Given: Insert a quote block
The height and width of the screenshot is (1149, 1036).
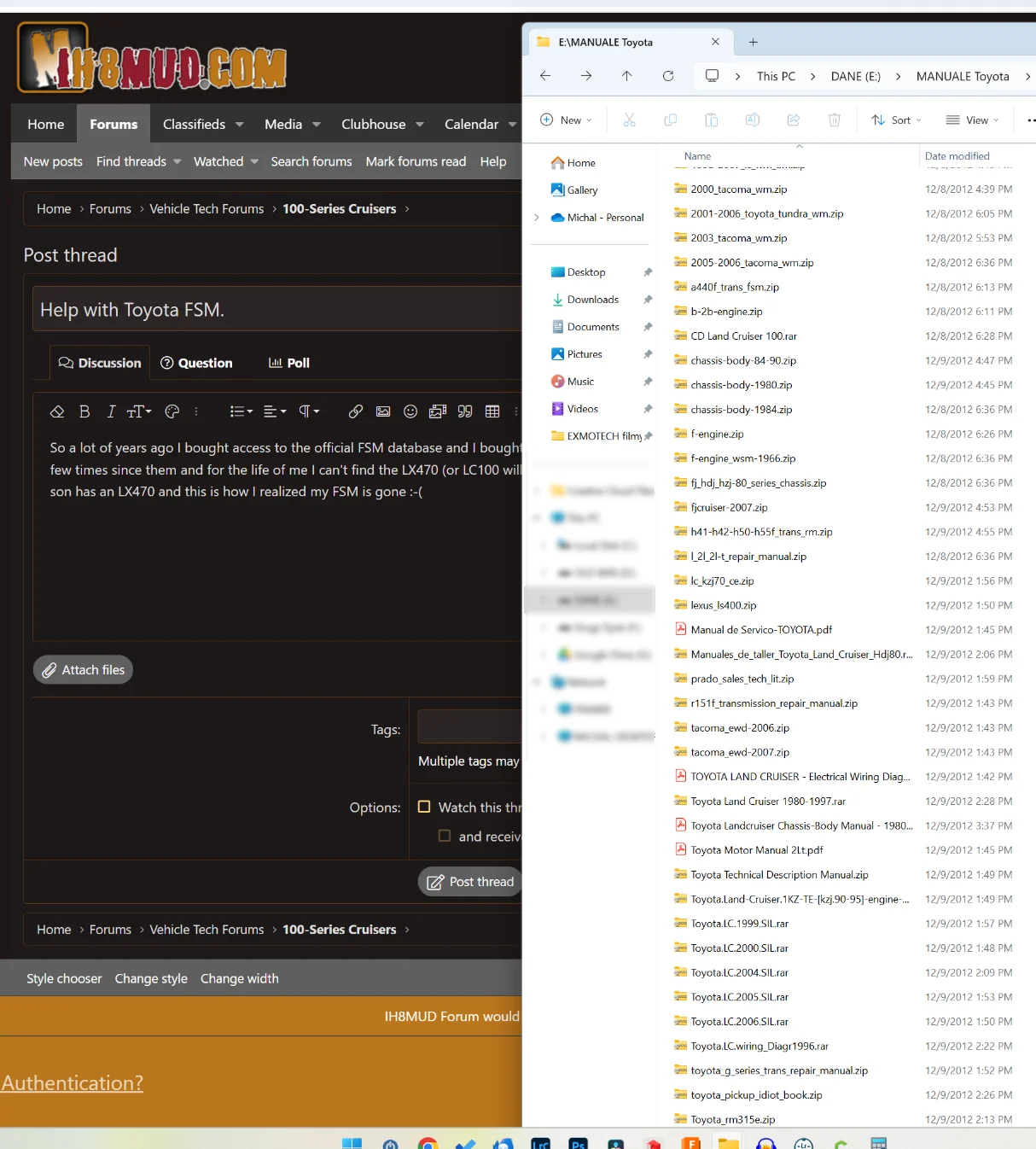Looking at the screenshot, I should point(465,411).
